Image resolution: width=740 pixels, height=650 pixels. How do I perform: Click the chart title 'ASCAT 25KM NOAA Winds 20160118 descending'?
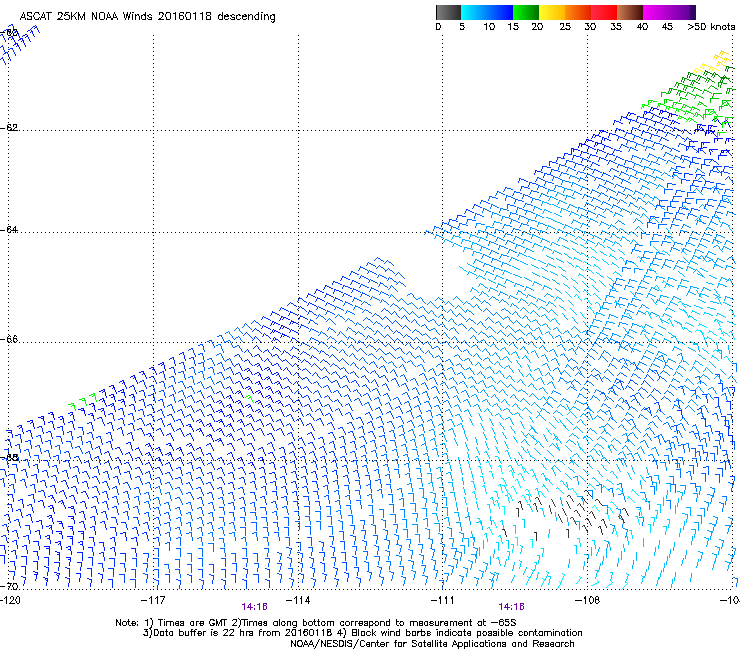coord(147,16)
